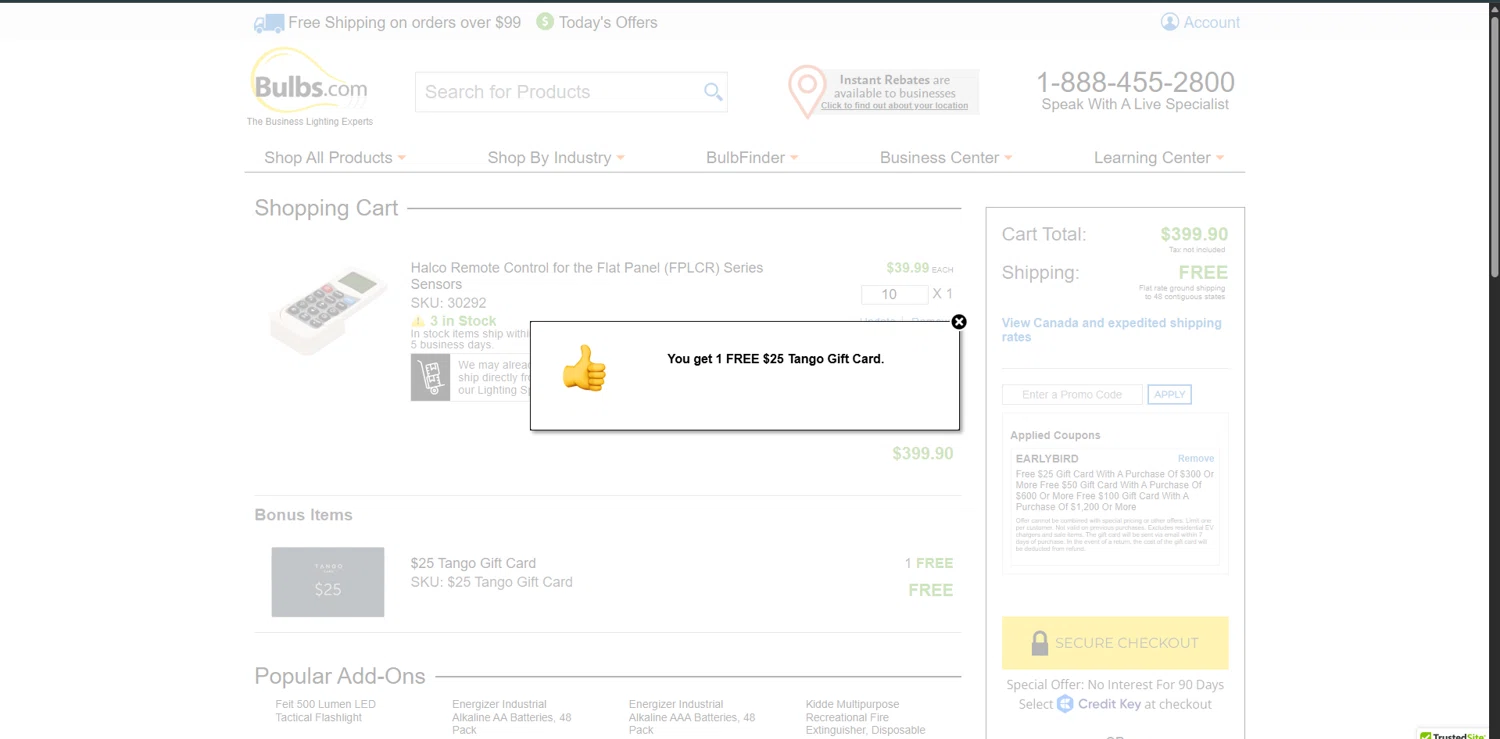Image resolution: width=1500 pixels, height=739 pixels.
Task: Open Shop By Industry menu
Action: (x=556, y=157)
